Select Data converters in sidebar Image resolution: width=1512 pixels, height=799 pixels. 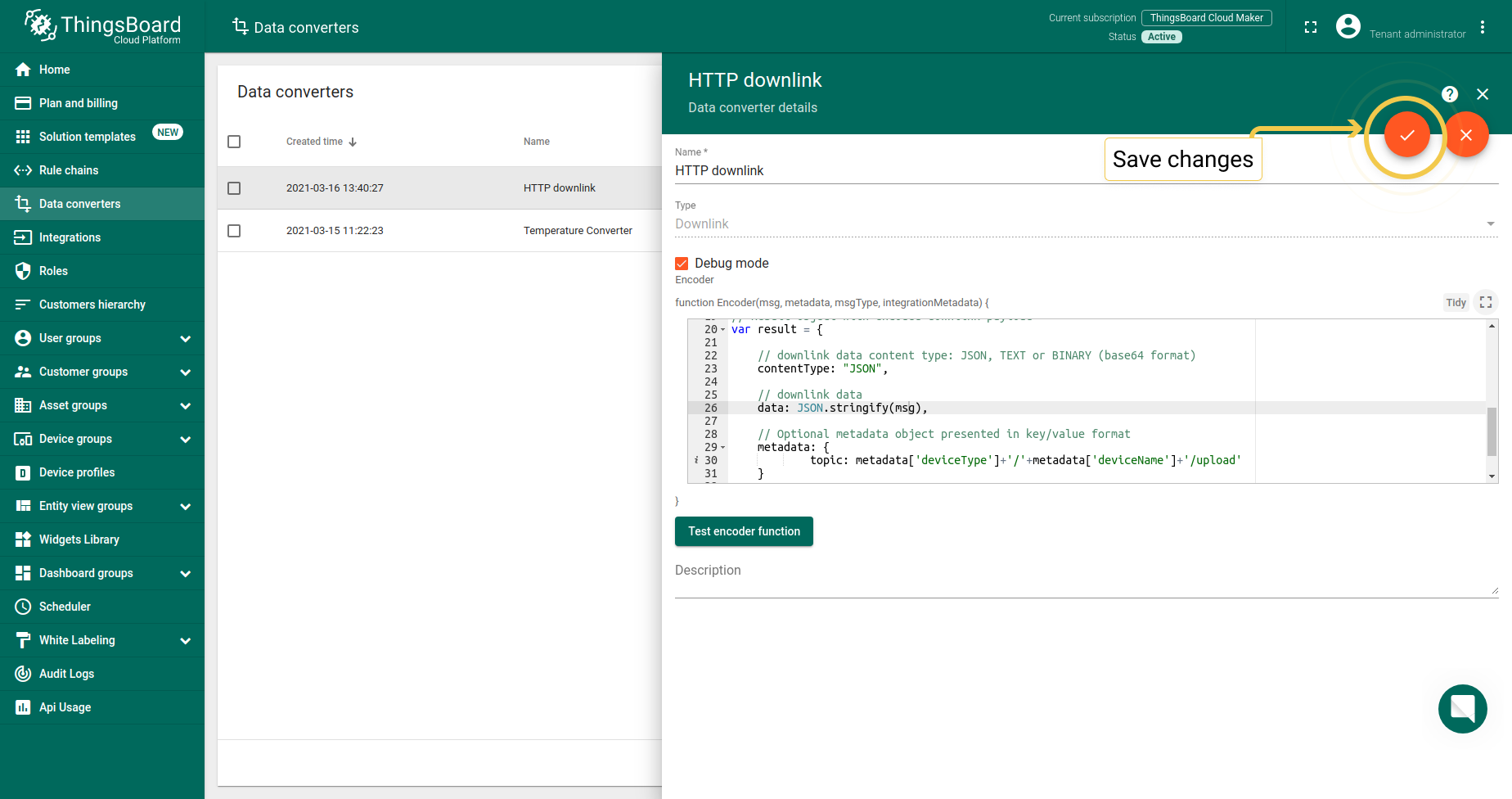pos(102,204)
